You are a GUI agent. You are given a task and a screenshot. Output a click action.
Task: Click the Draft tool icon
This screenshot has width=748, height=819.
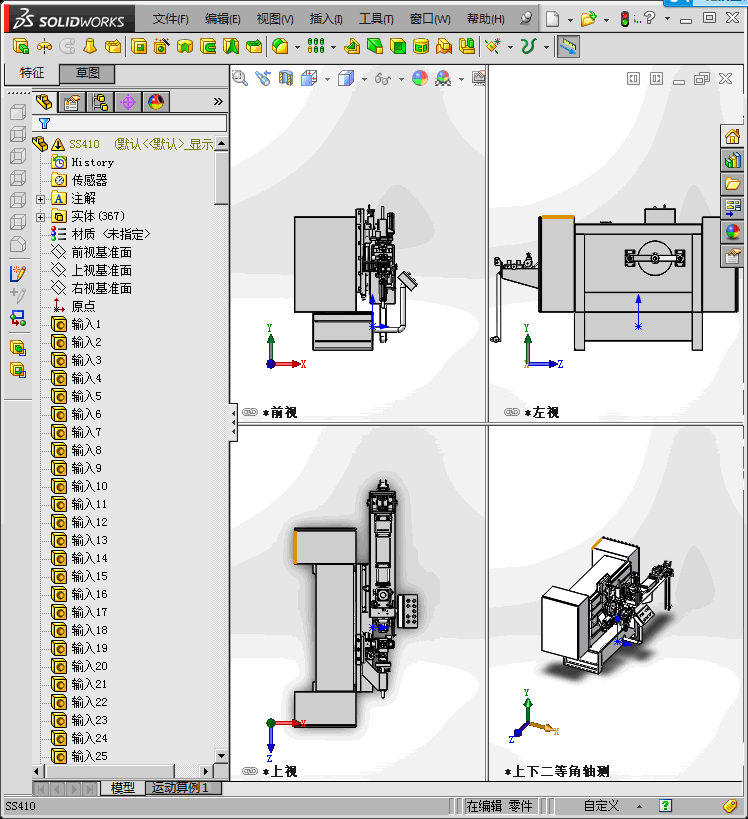pyautogui.click(x=375, y=46)
